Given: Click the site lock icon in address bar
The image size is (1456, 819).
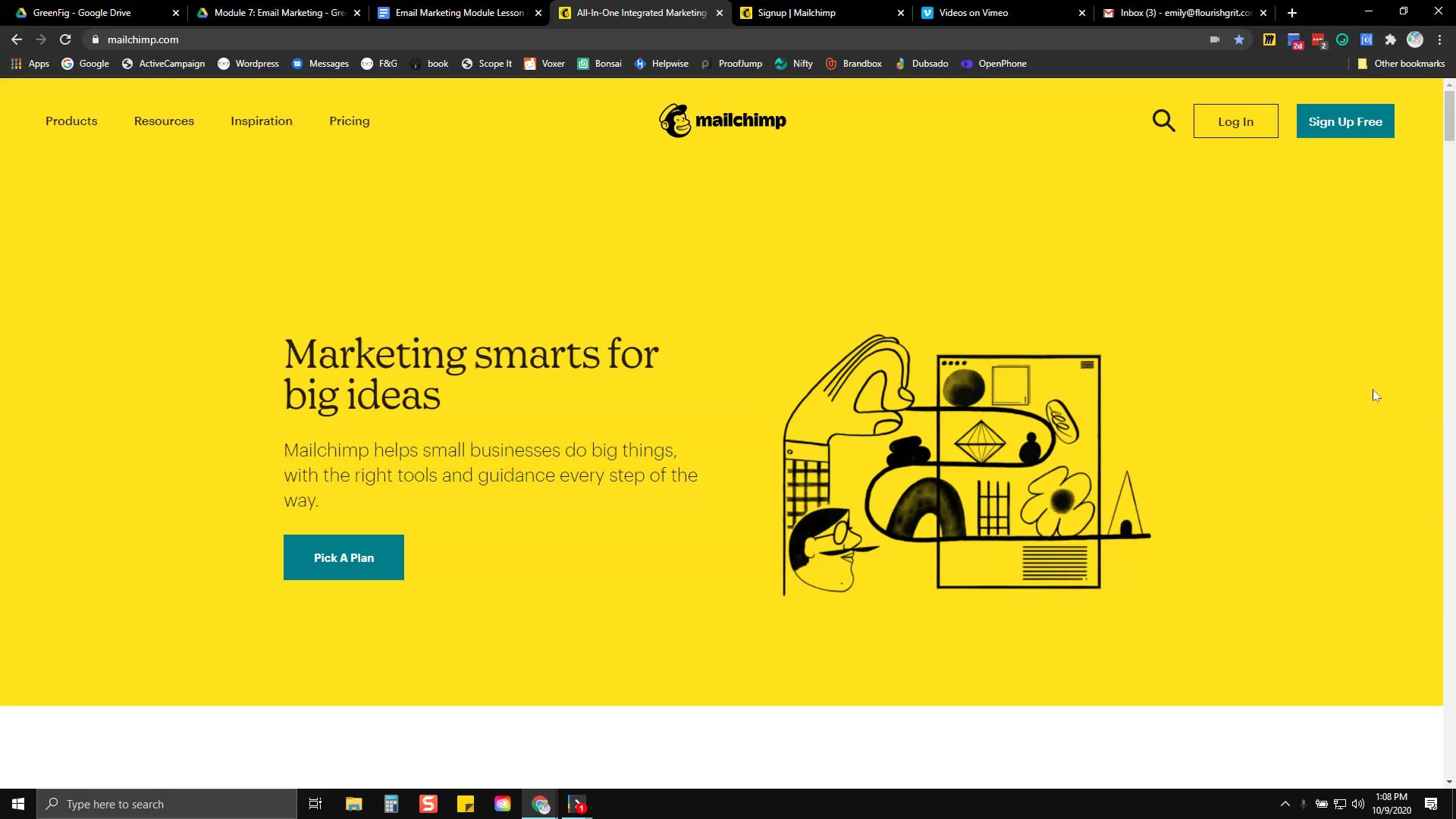Looking at the screenshot, I should [x=96, y=39].
